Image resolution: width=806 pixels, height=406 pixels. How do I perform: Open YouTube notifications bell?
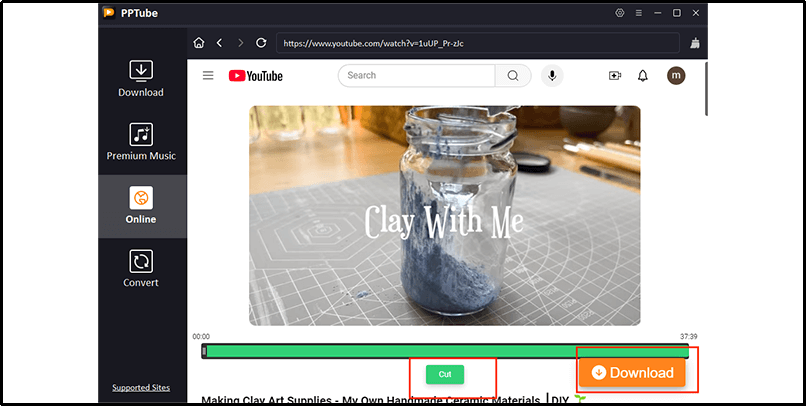click(x=643, y=75)
